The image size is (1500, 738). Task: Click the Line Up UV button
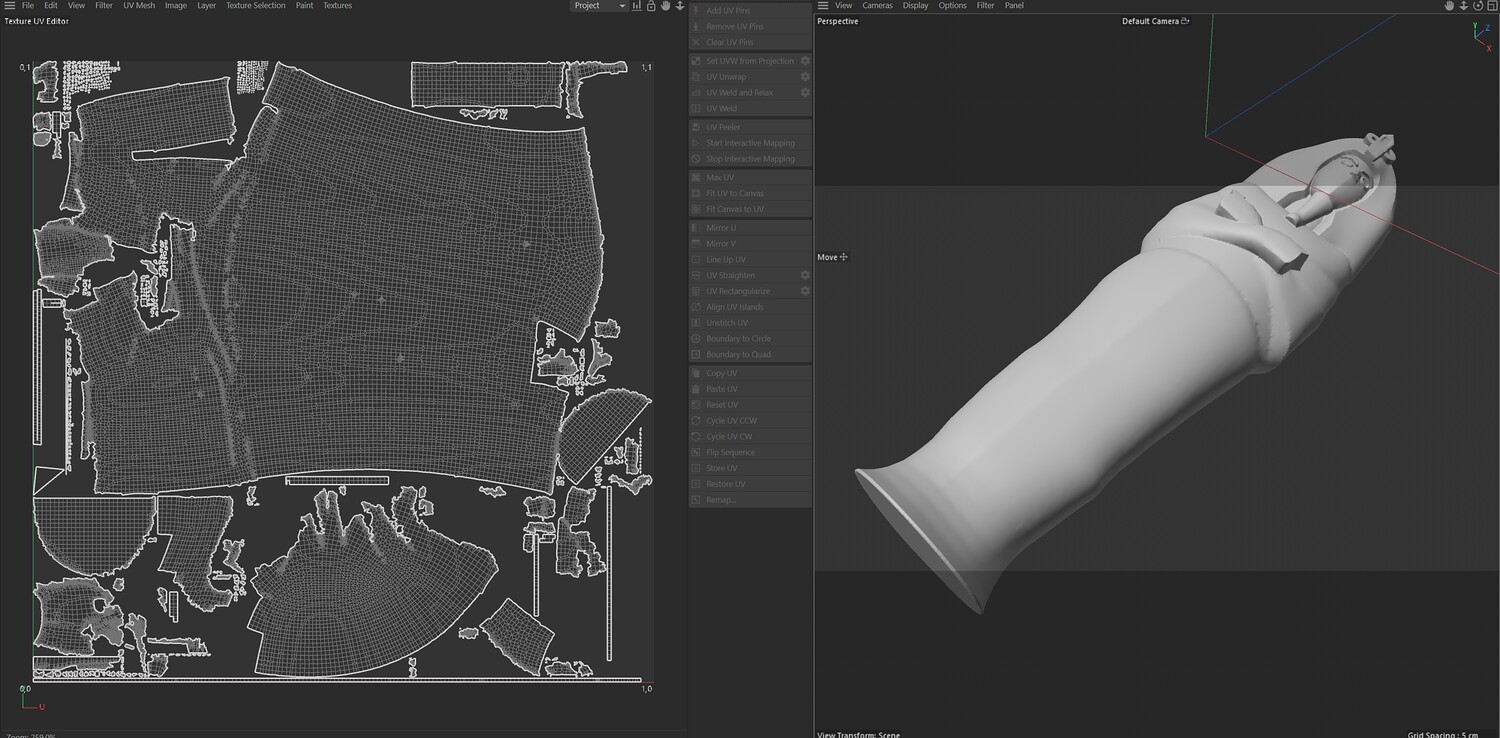(x=750, y=260)
